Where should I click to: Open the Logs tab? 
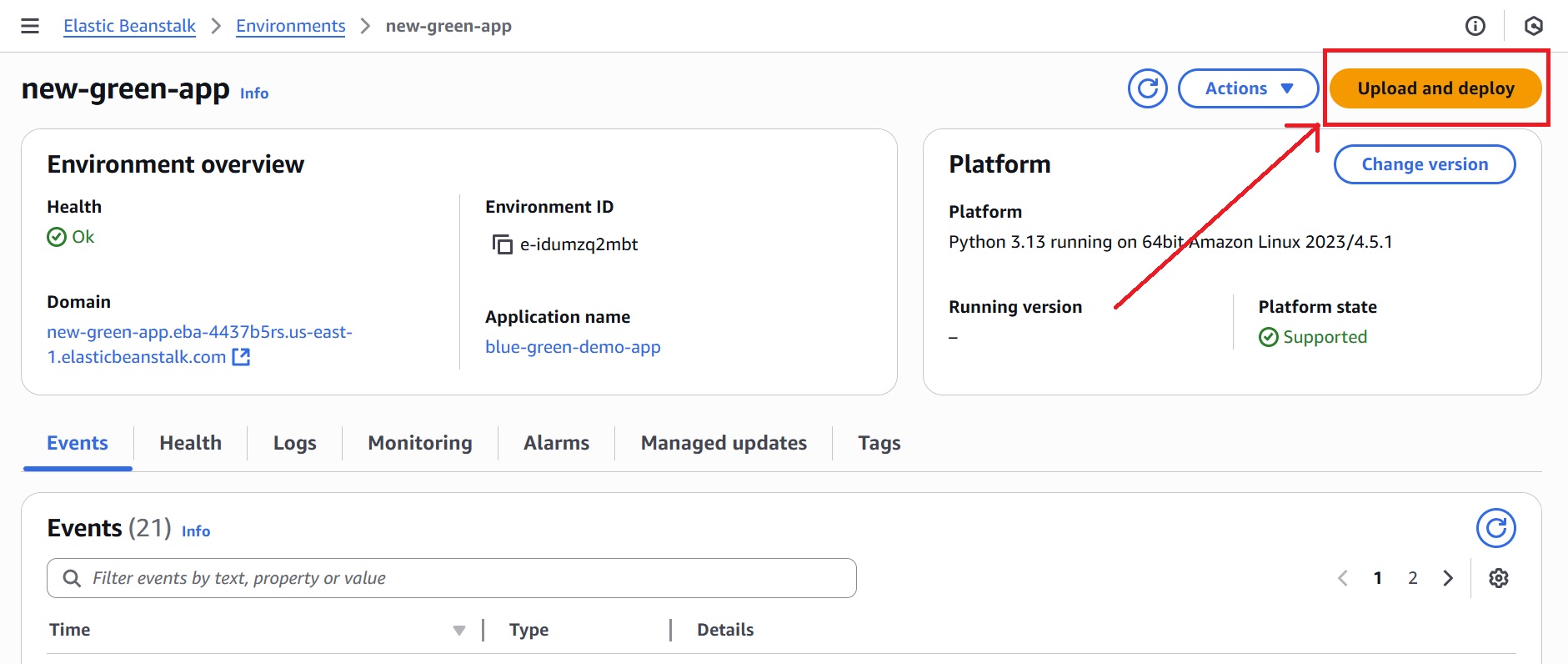(x=294, y=443)
